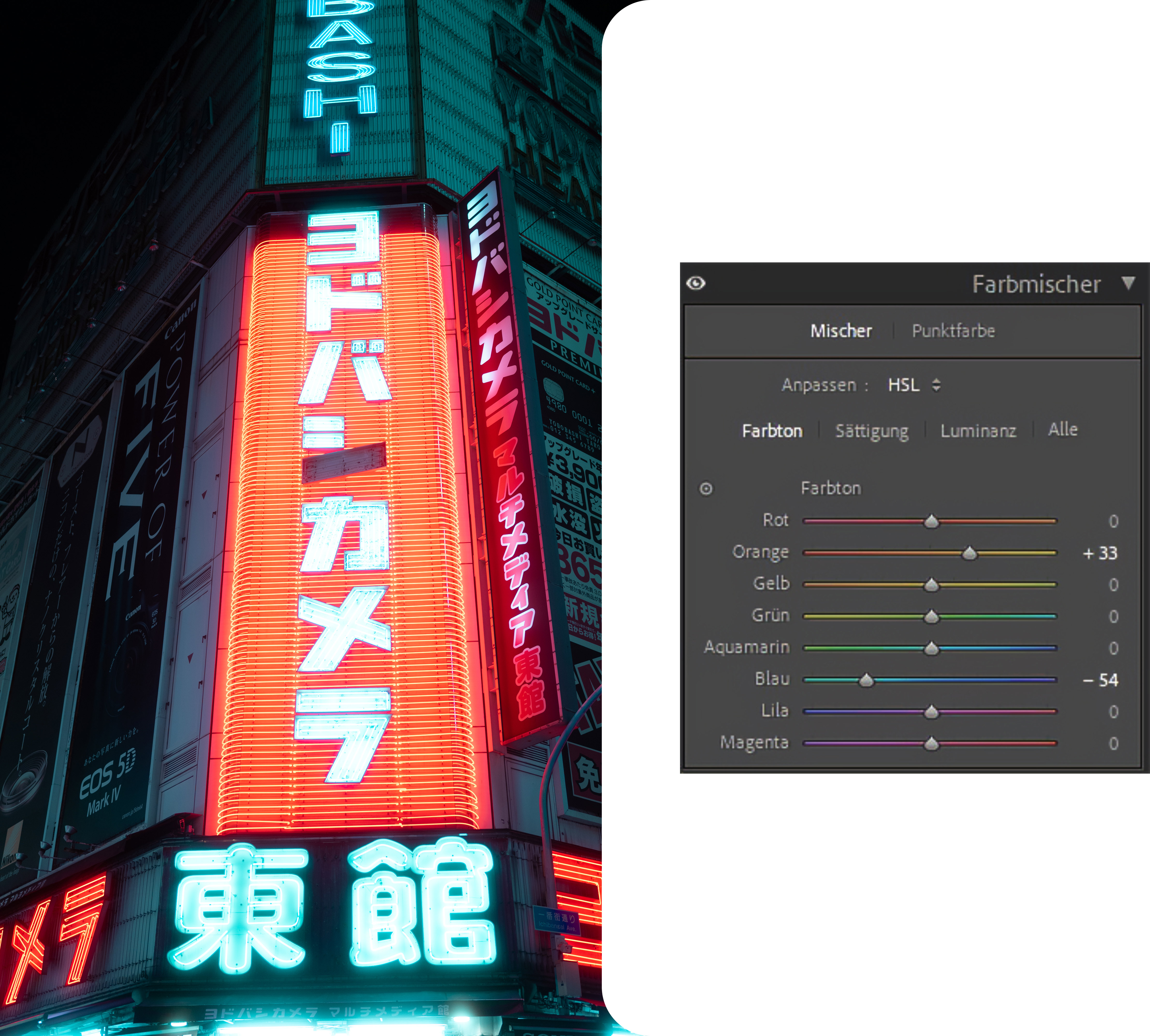The image size is (1150, 1036).
Task: Switch to the Punktfarbe tab
Action: (953, 331)
